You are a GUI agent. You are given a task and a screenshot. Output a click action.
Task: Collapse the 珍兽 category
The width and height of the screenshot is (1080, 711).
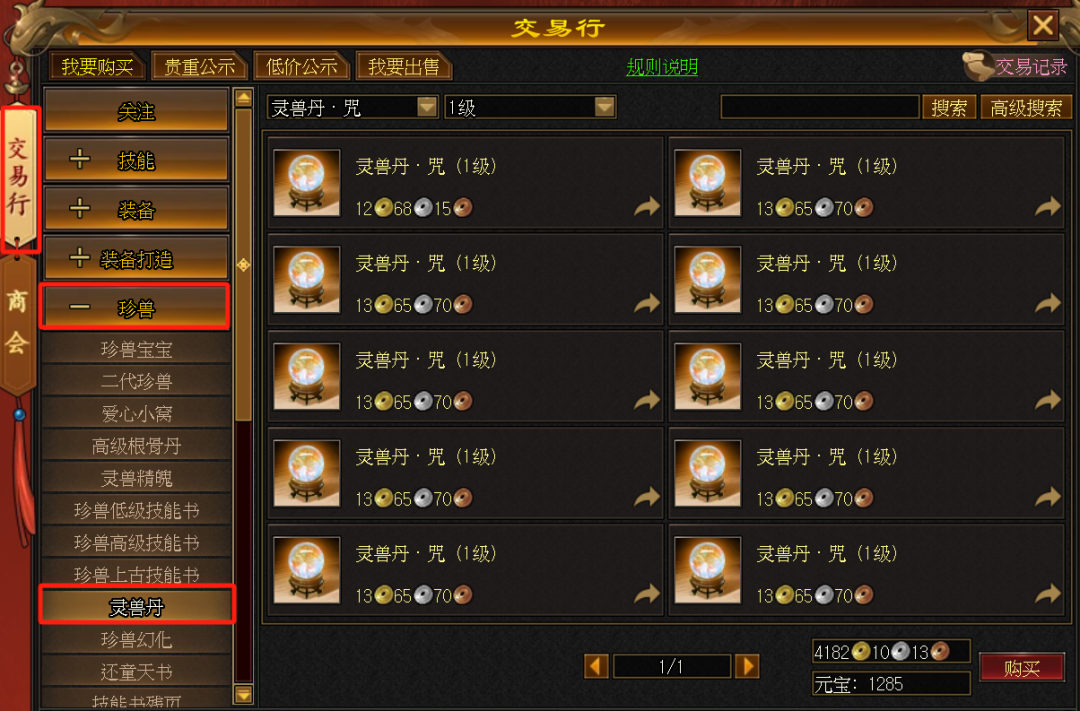[x=136, y=307]
